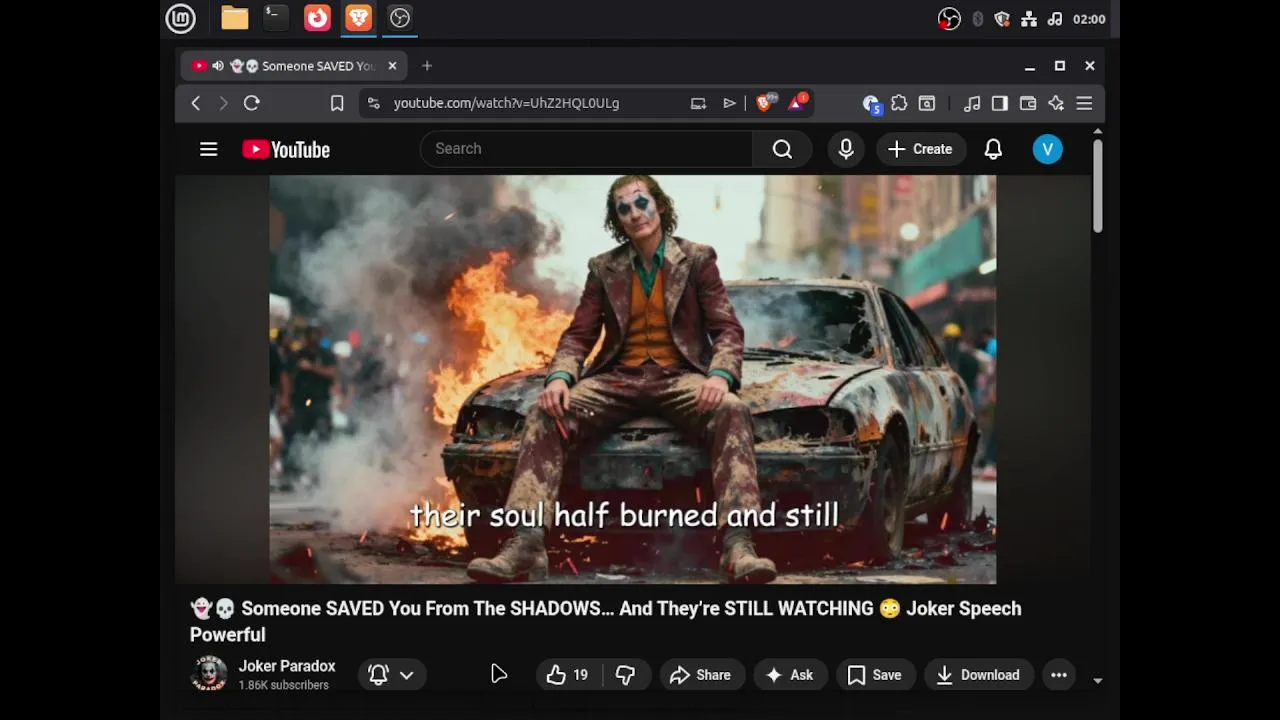Open Brave browser in the taskbar

(359, 18)
